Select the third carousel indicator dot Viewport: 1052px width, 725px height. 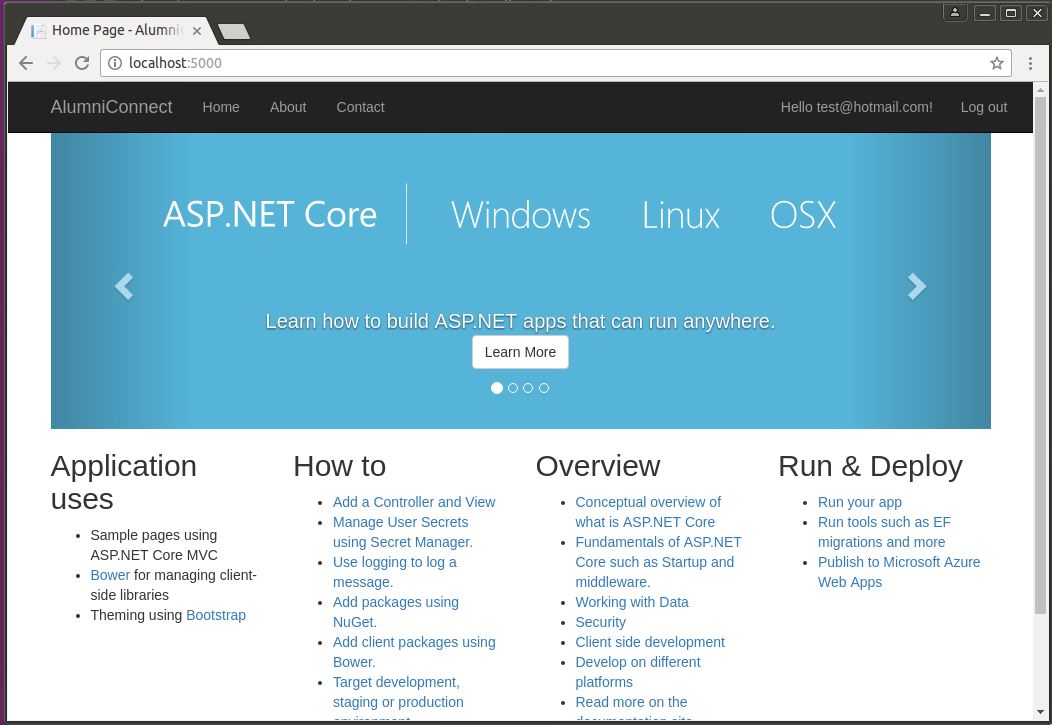click(528, 388)
